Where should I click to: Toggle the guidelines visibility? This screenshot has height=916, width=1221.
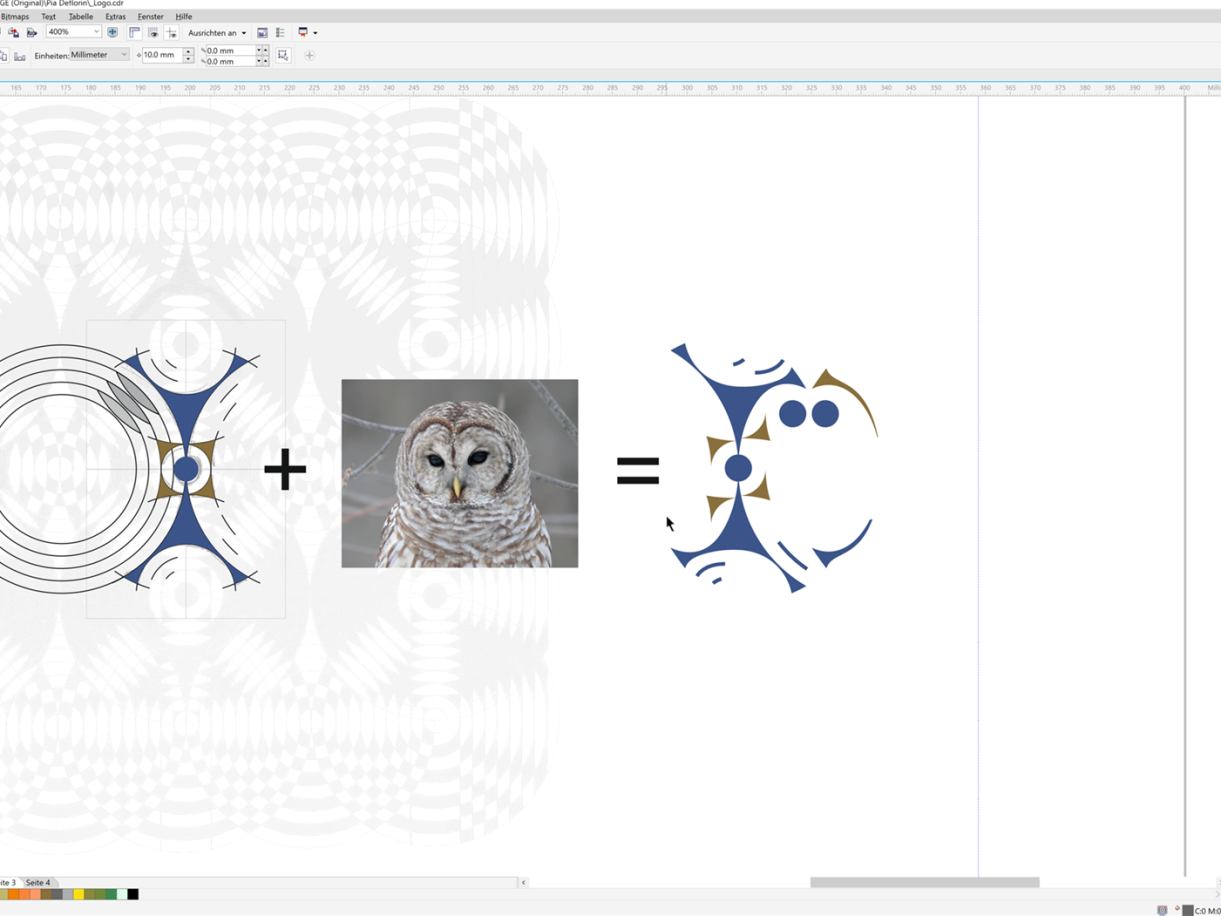click(171, 33)
